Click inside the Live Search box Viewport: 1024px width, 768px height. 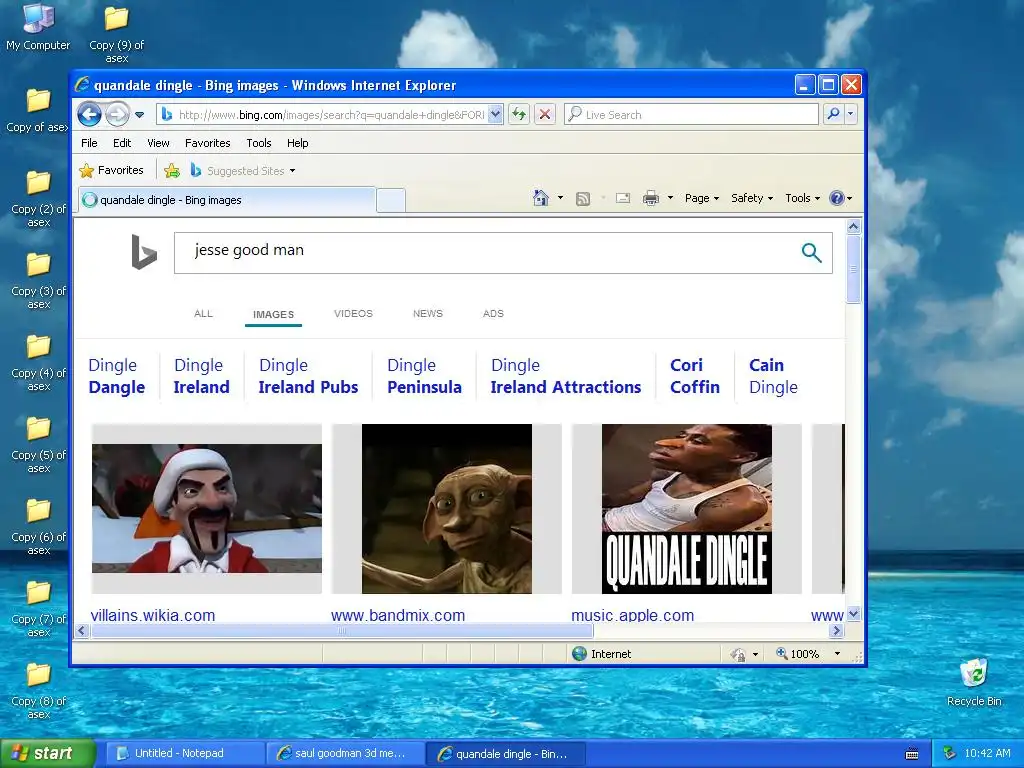click(x=691, y=114)
